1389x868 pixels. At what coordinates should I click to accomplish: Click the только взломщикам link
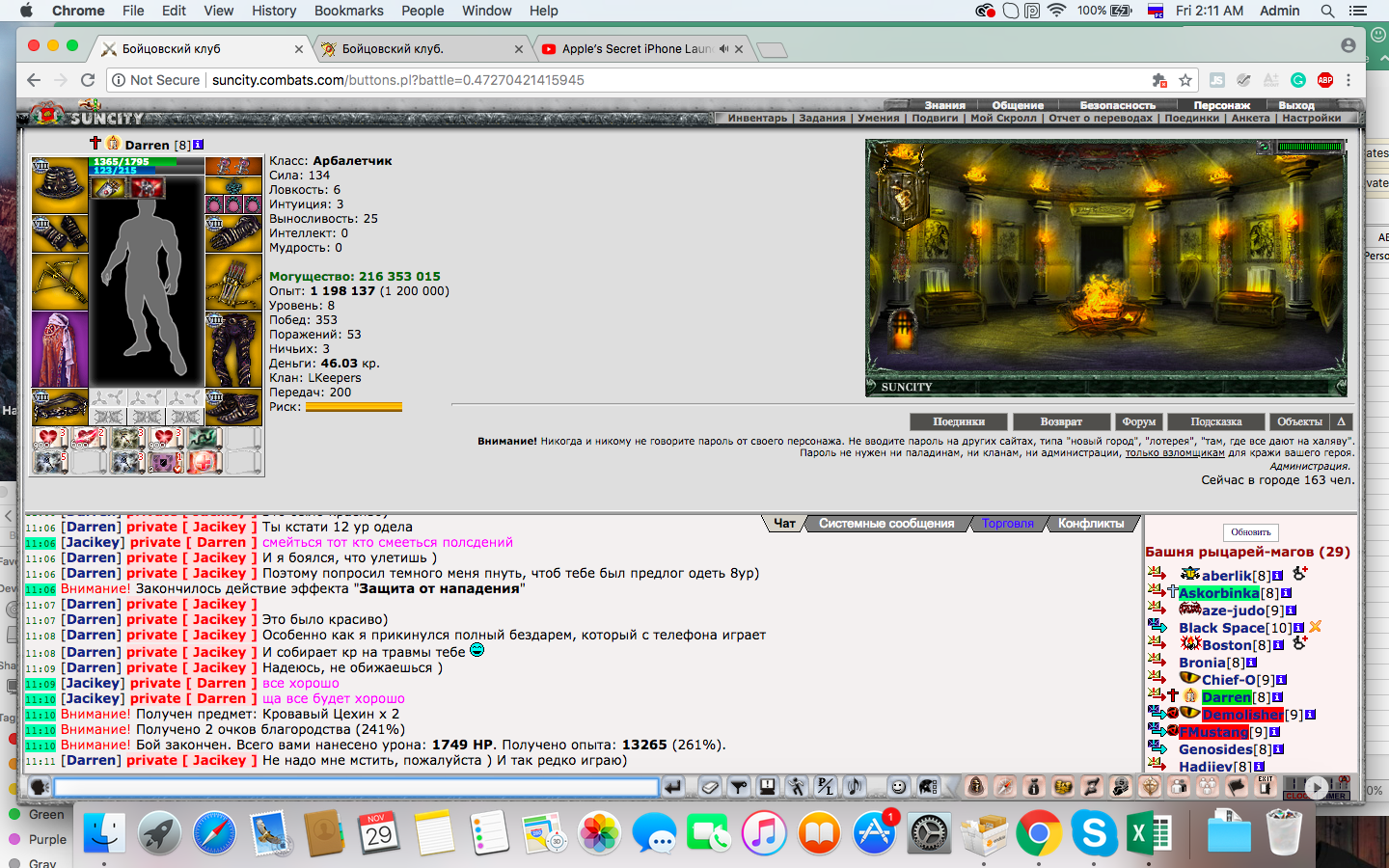pos(1174,452)
